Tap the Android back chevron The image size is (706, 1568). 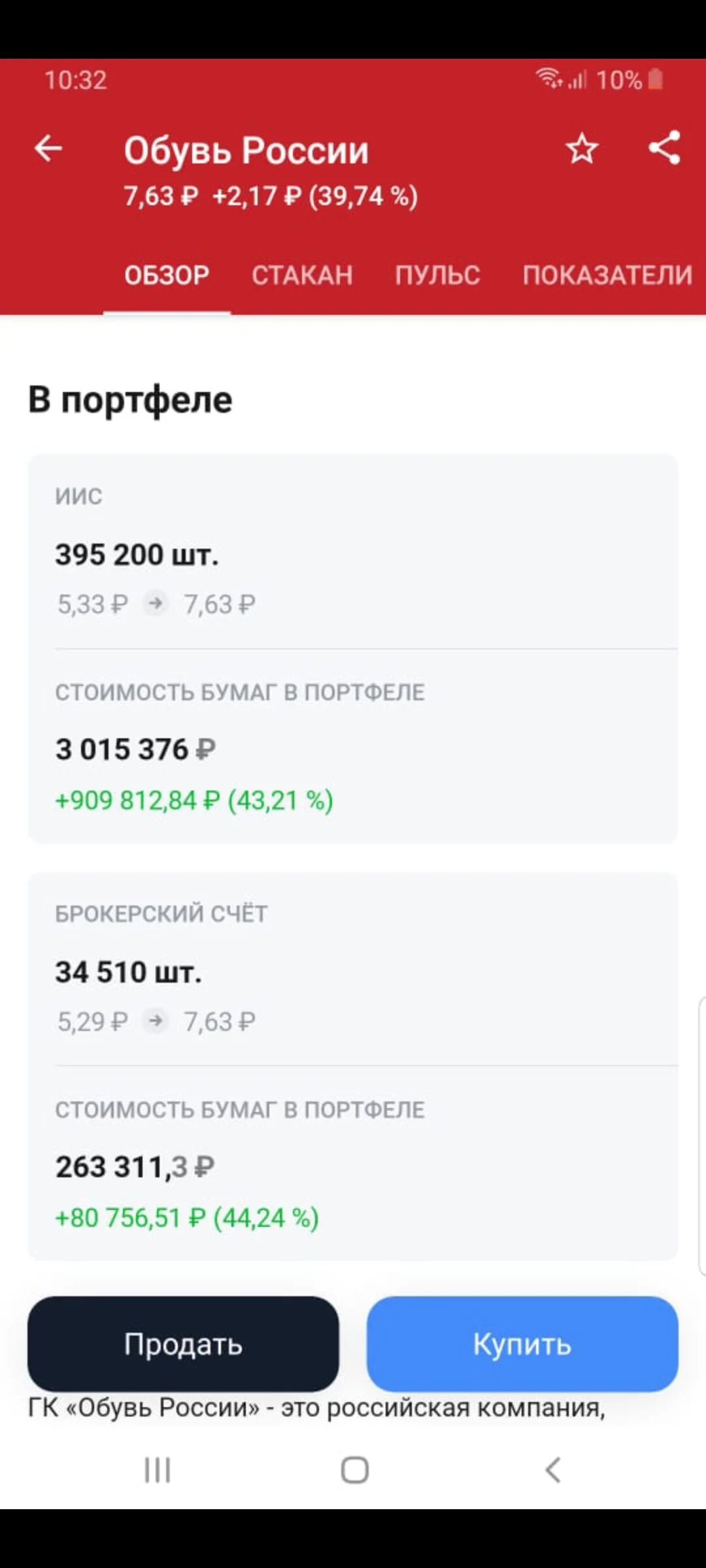553,1471
